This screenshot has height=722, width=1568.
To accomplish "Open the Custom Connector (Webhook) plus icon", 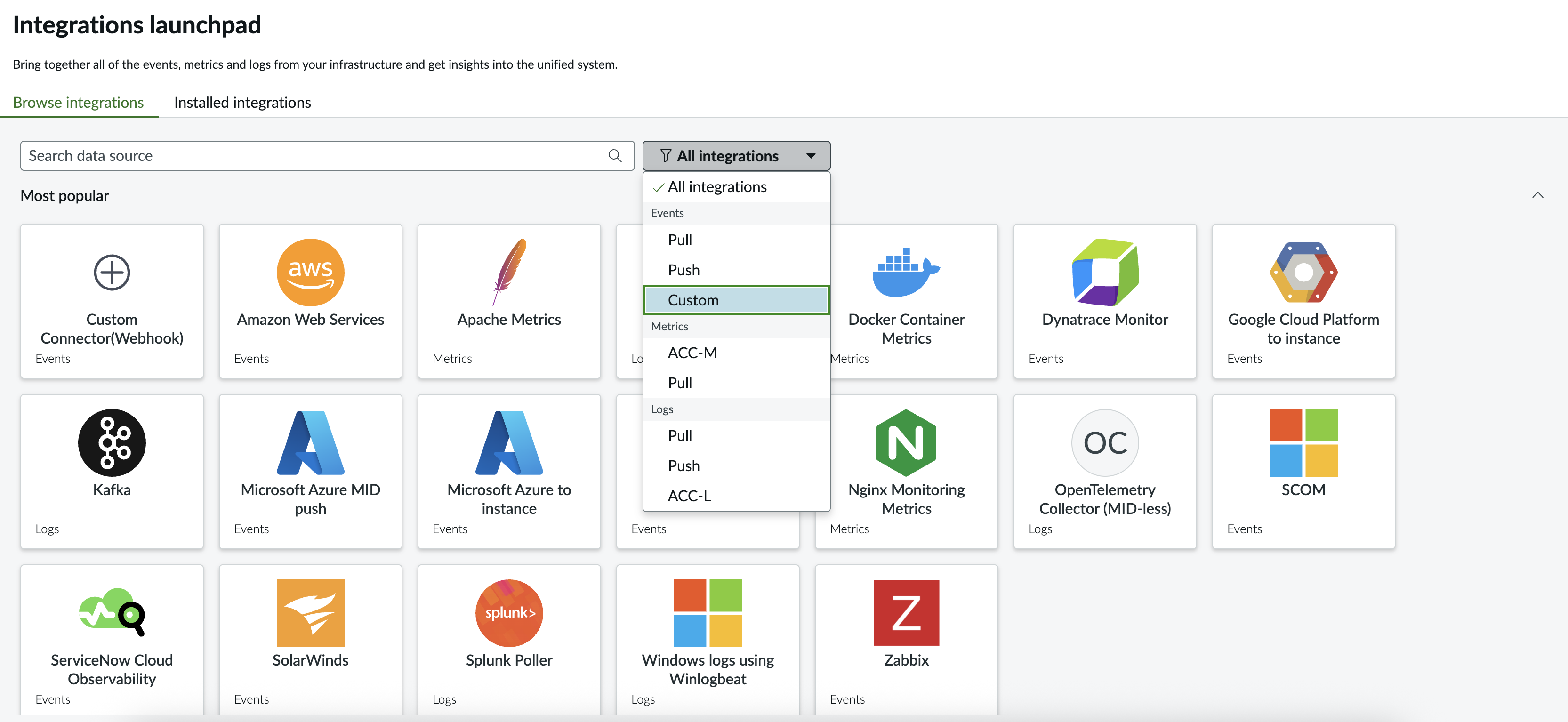I will point(112,272).
